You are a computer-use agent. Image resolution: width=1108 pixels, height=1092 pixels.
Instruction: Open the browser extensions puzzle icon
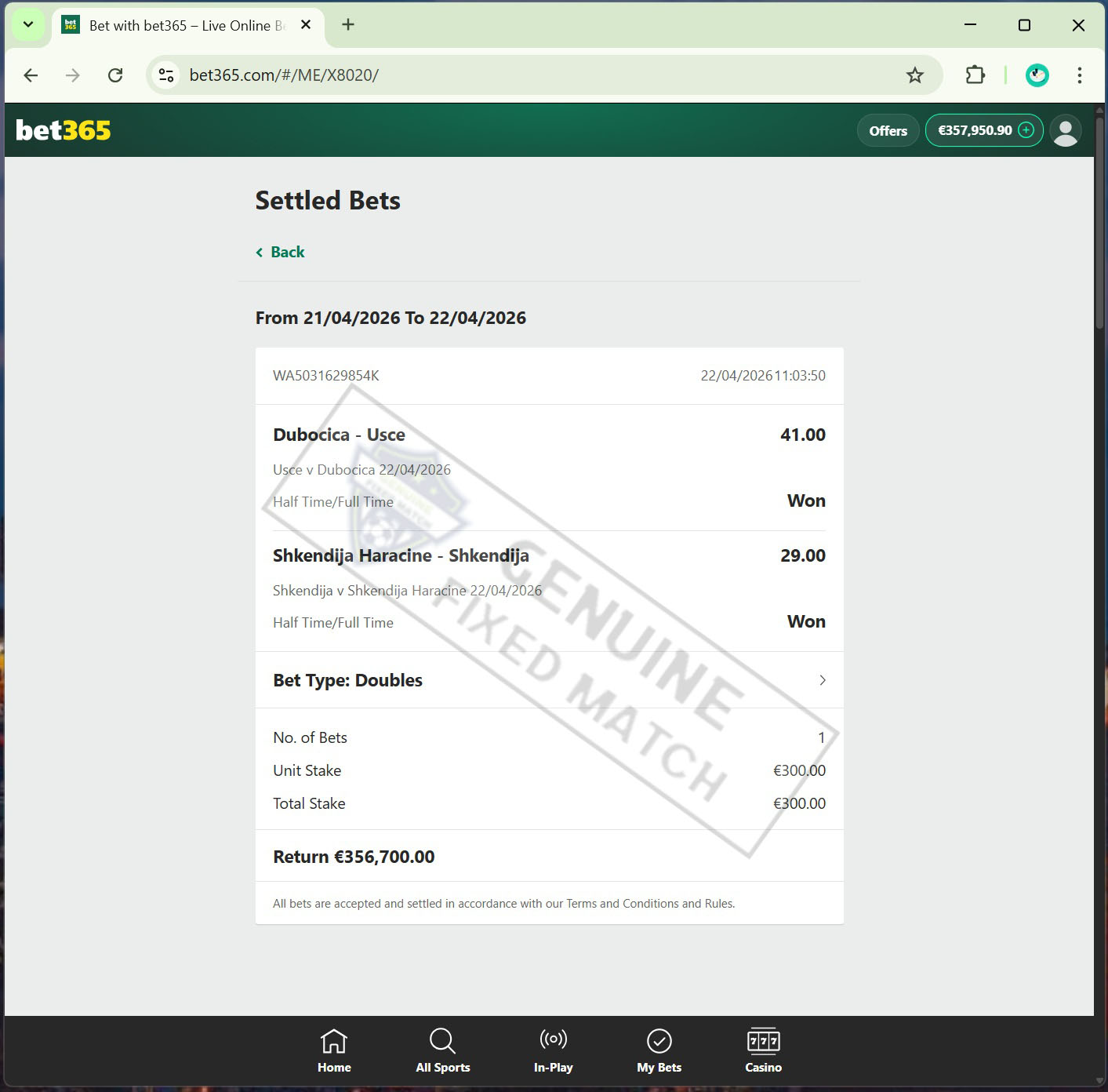click(975, 75)
